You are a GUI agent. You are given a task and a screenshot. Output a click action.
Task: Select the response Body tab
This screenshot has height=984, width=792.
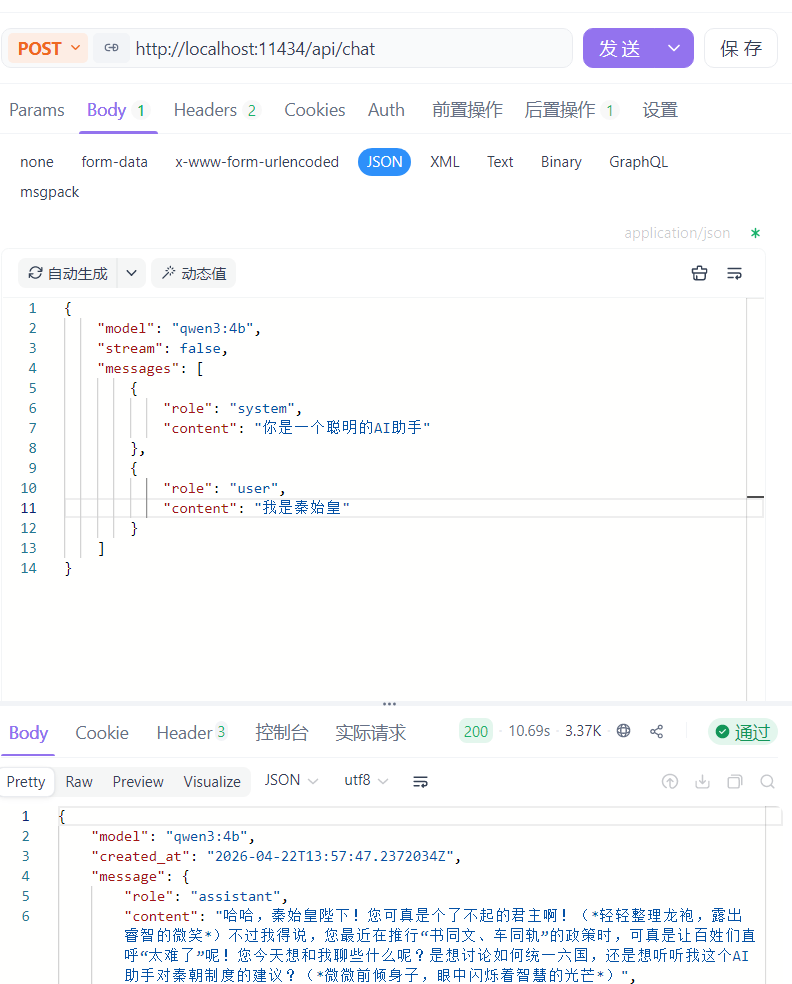tap(28, 732)
